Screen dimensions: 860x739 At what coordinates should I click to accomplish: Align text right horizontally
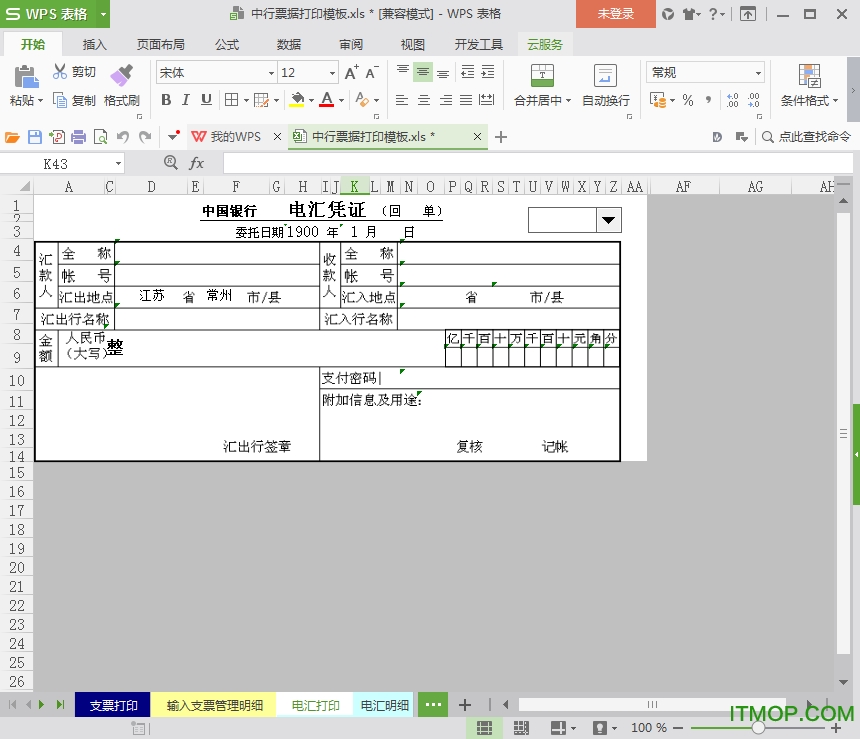[x=445, y=100]
